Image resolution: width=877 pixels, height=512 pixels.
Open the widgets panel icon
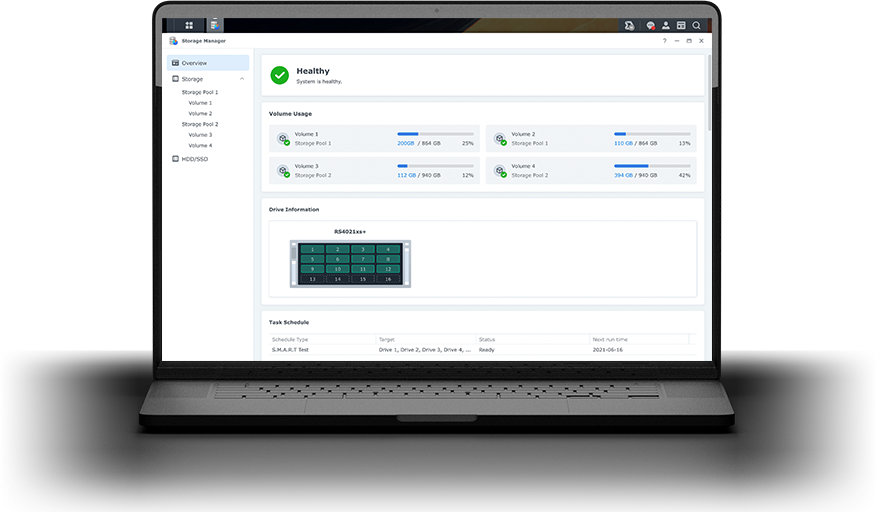(x=681, y=25)
